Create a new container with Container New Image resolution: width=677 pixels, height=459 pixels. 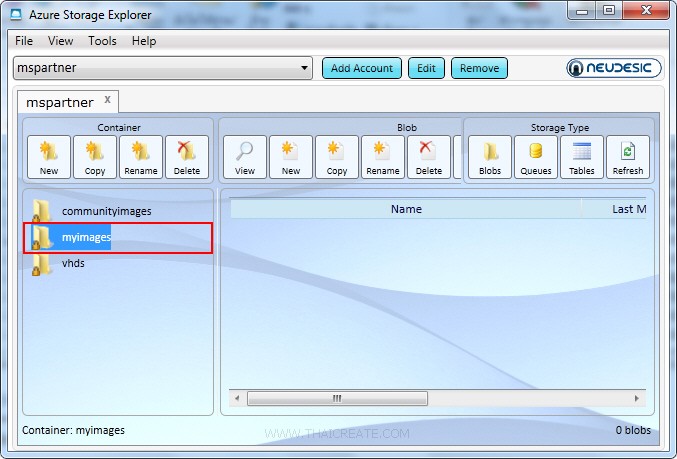click(49, 157)
